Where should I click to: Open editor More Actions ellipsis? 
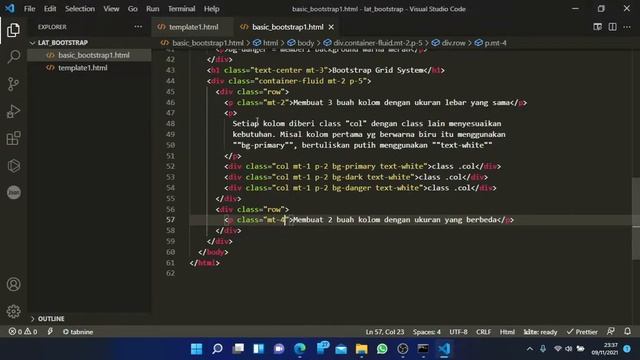tap(627, 27)
